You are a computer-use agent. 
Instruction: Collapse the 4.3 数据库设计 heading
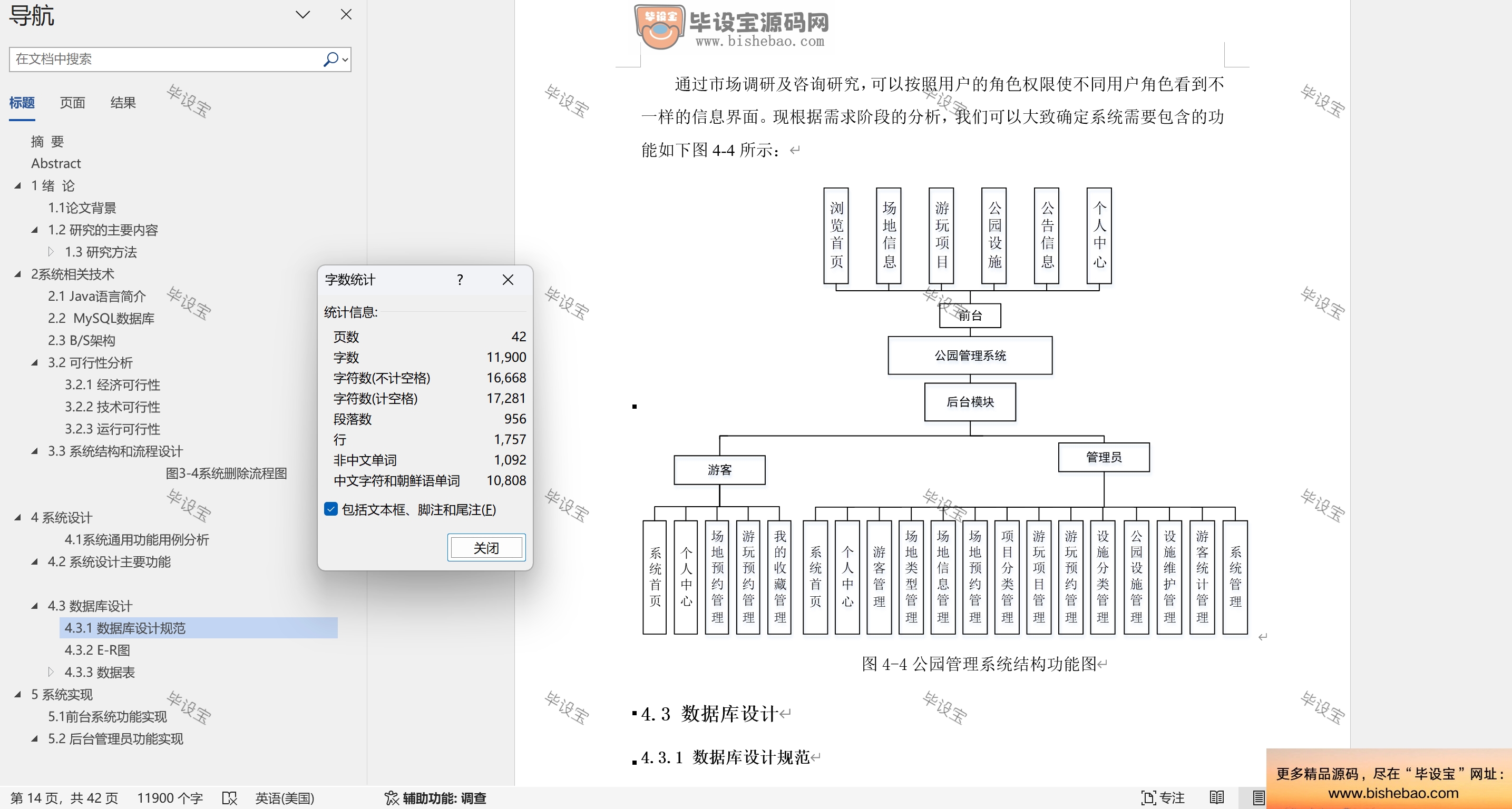35,606
